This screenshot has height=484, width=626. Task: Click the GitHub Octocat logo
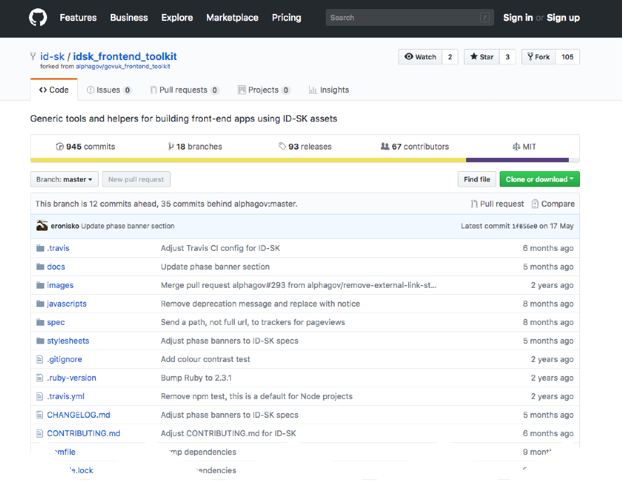click(39, 17)
